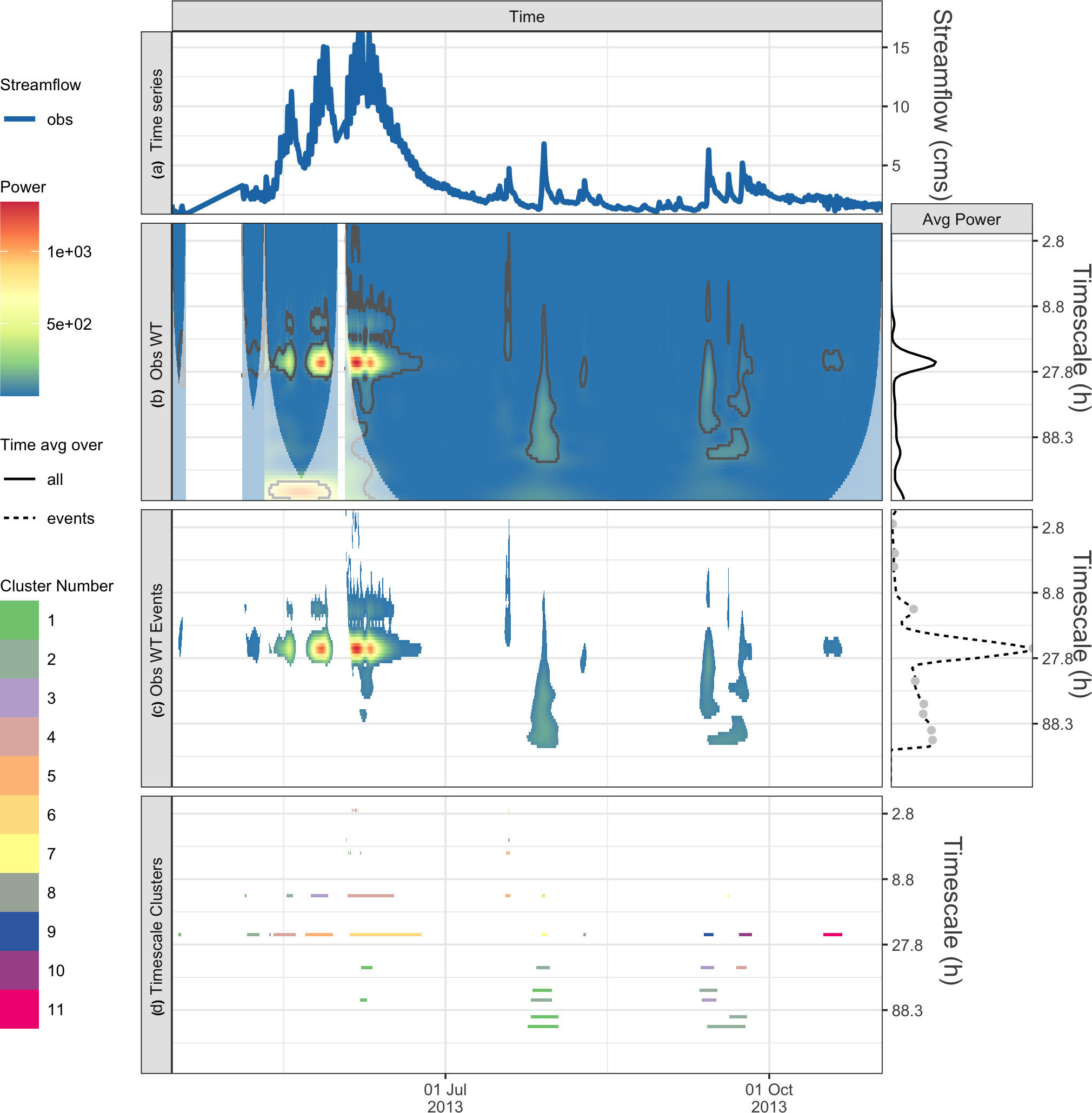Select the cluster 9 dark blue swatch
The width and height of the screenshot is (1092, 1113).
(x=19, y=931)
